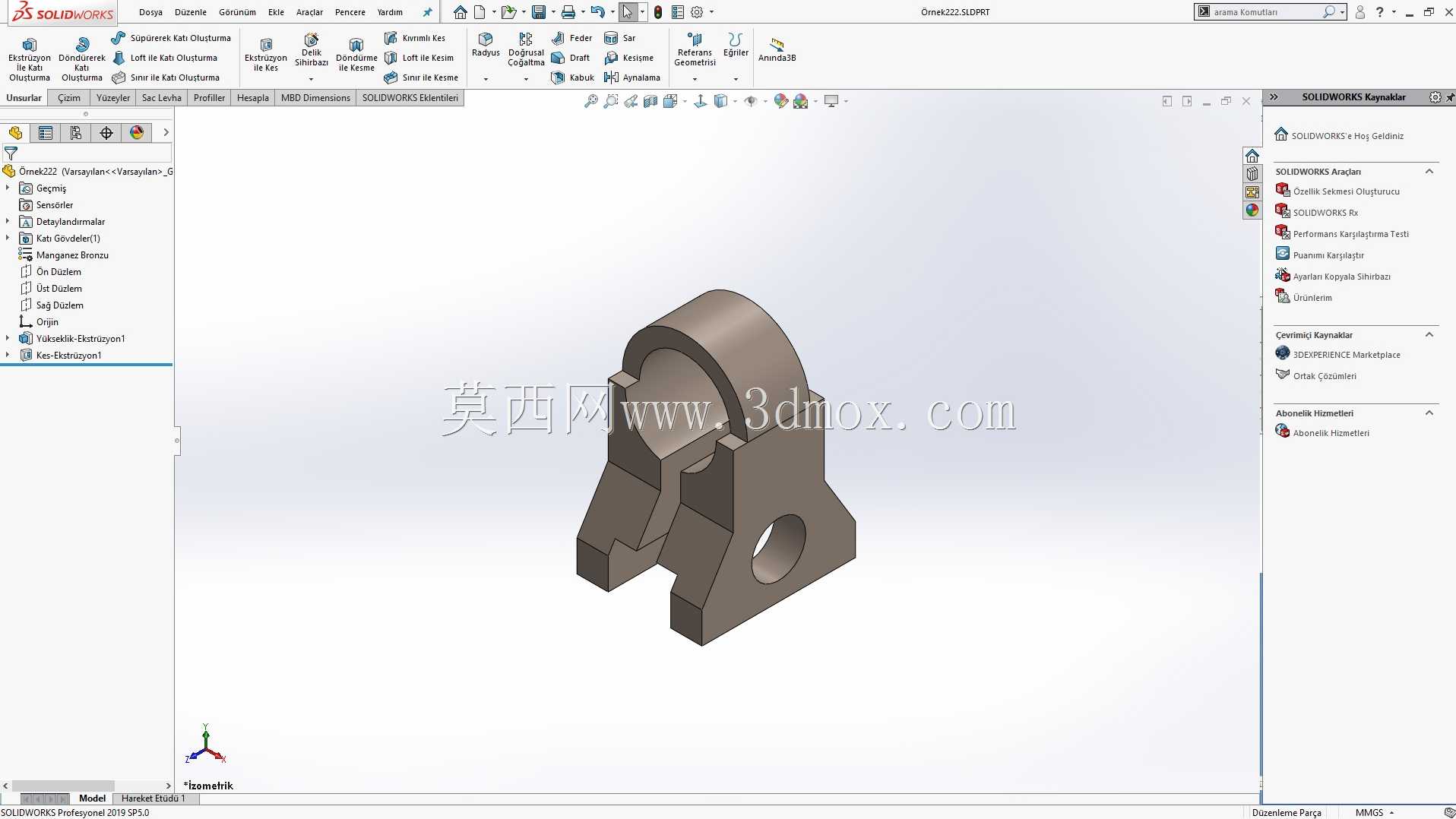Switch to the Hareket Etüdü 1 tab
The height and width of the screenshot is (819, 1456).
click(154, 798)
